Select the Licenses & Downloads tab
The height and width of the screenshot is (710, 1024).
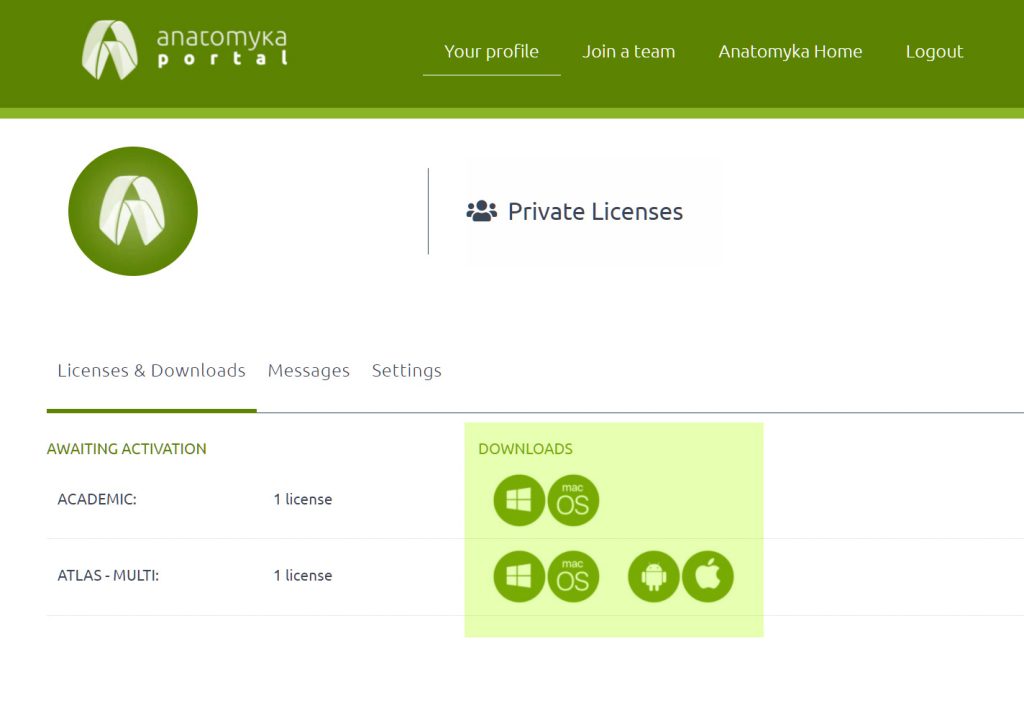[151, 371]
